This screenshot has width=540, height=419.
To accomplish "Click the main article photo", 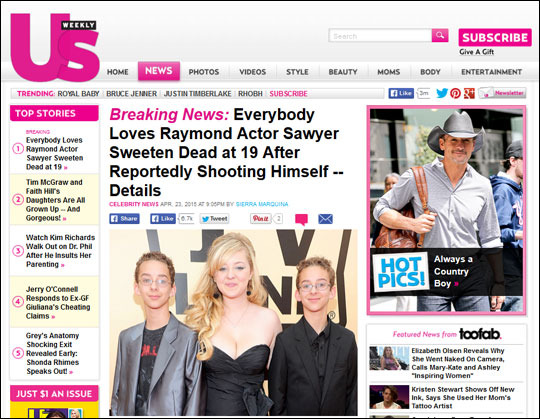I will tap(233, 323).
